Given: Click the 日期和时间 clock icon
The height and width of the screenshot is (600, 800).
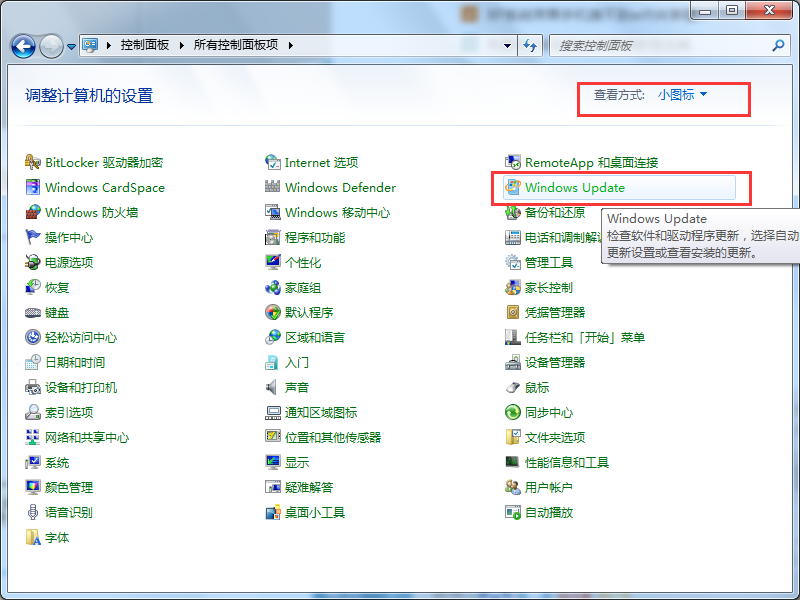Looking at the screenshot, I should click(x=33, y=362).
